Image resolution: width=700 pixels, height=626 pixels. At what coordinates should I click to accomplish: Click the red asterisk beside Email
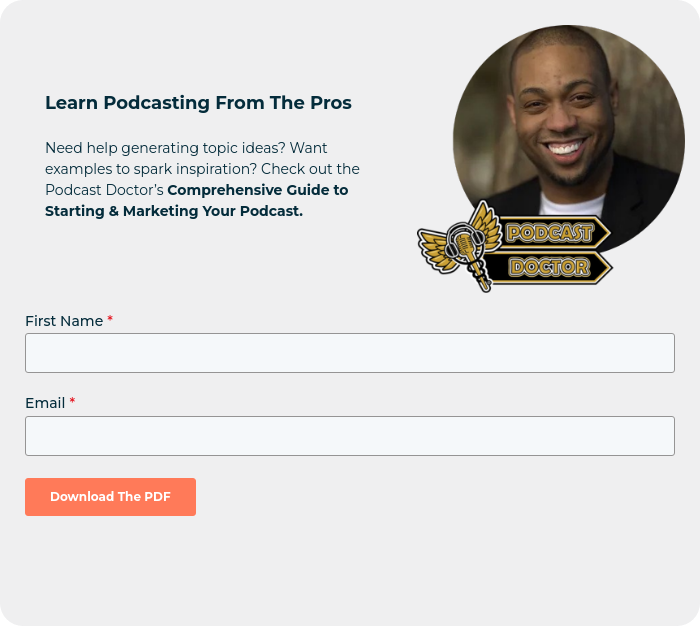(72, 401)
